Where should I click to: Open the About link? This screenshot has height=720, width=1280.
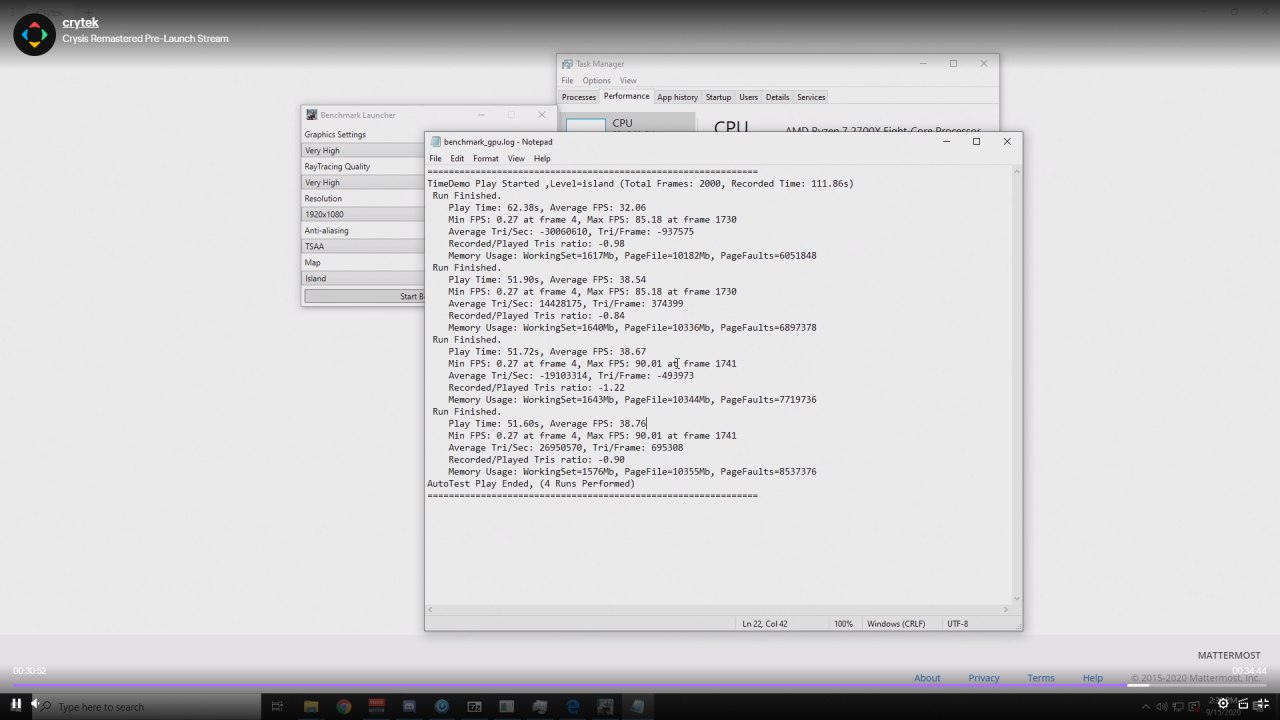(927, 677)
